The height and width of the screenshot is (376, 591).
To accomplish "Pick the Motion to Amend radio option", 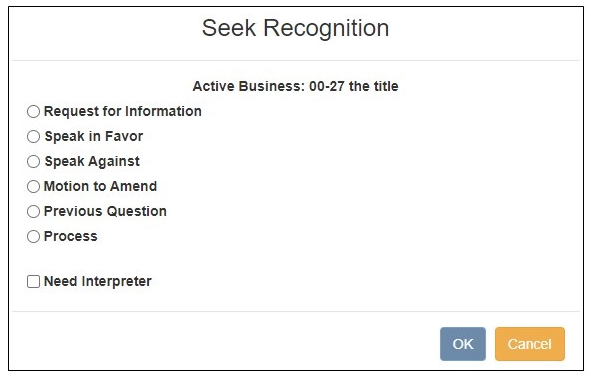I will tap(33, 186).
